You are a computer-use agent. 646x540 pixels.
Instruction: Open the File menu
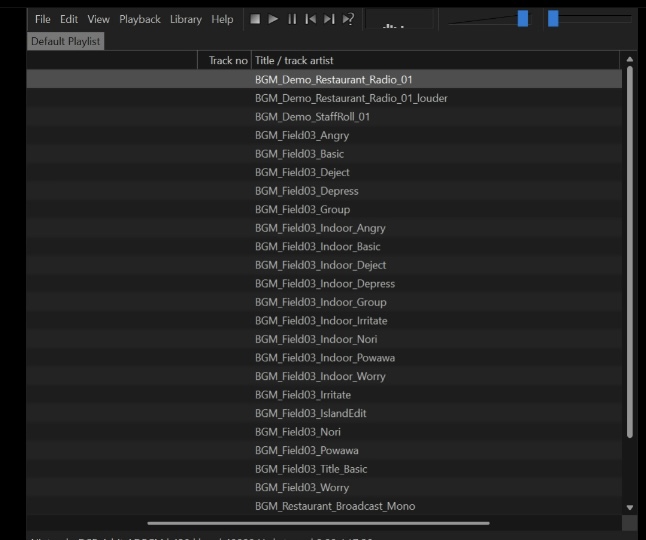pyautogui.click(x=43, y=19)
